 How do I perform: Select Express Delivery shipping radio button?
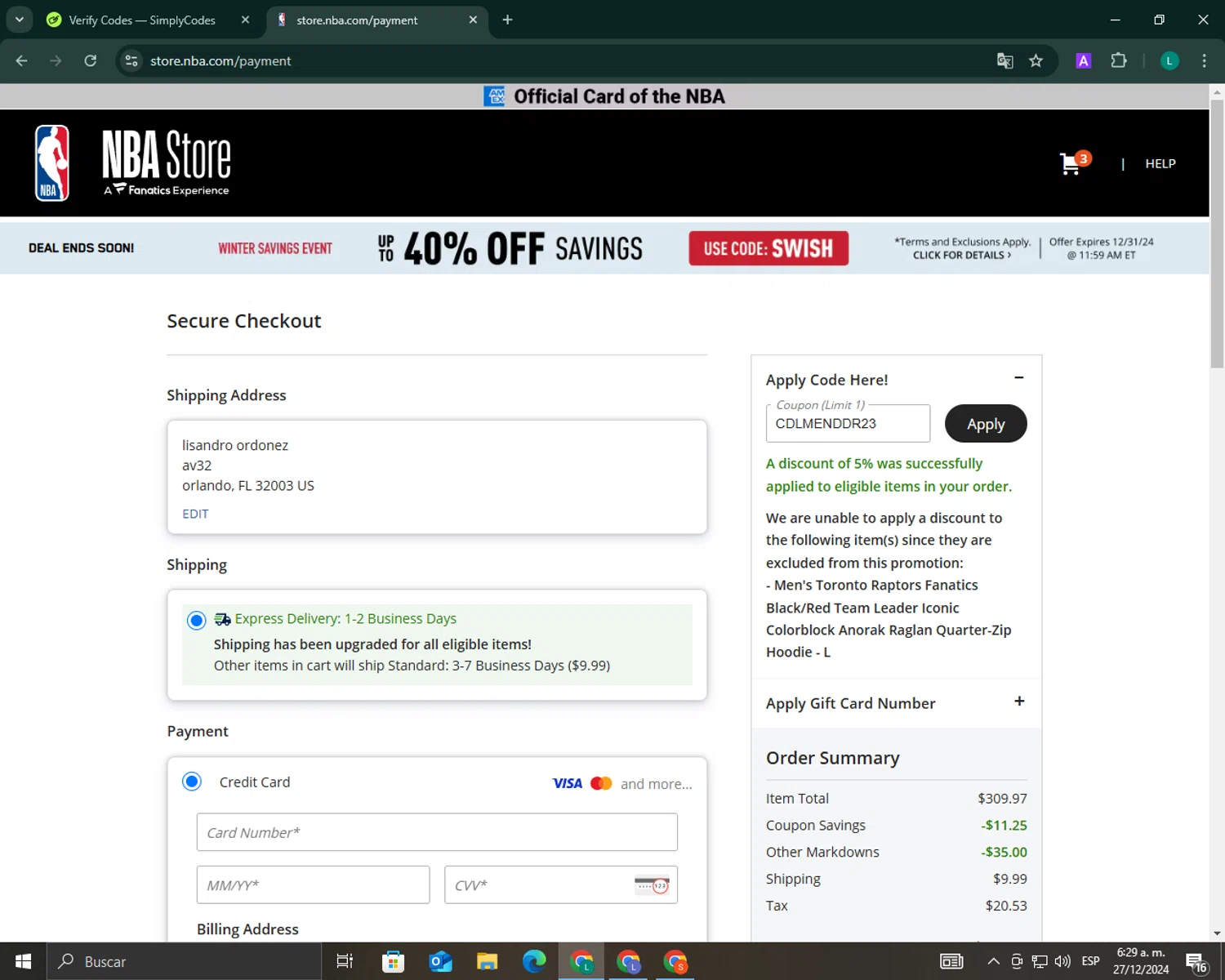click(x=196, y=620)
